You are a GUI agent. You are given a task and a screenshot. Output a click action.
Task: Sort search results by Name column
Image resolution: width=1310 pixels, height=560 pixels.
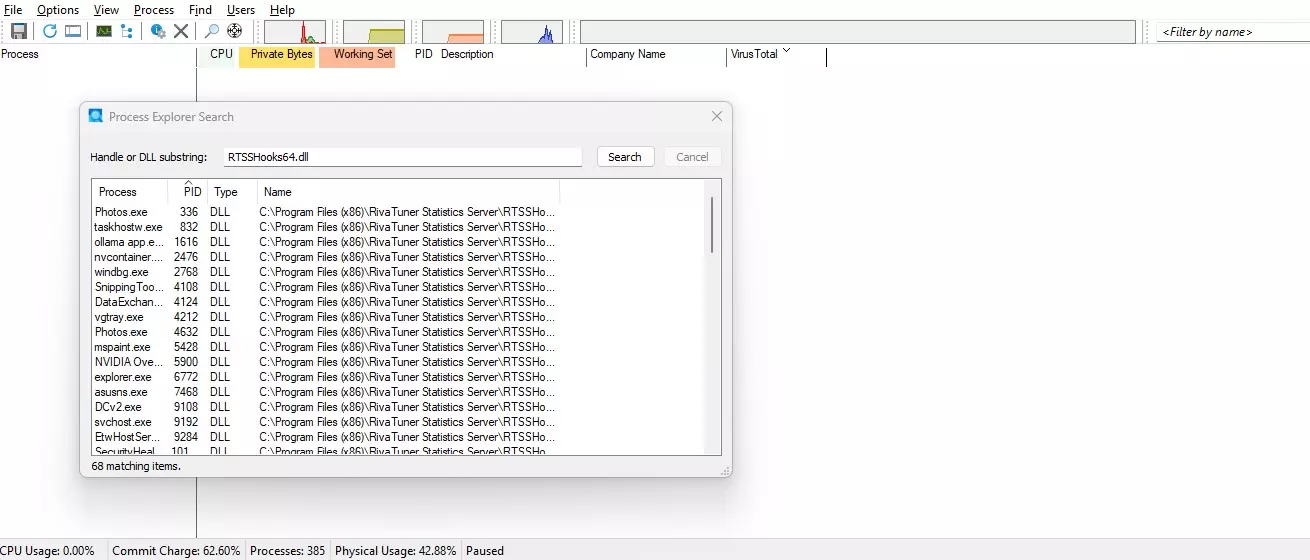pos(408,192)
